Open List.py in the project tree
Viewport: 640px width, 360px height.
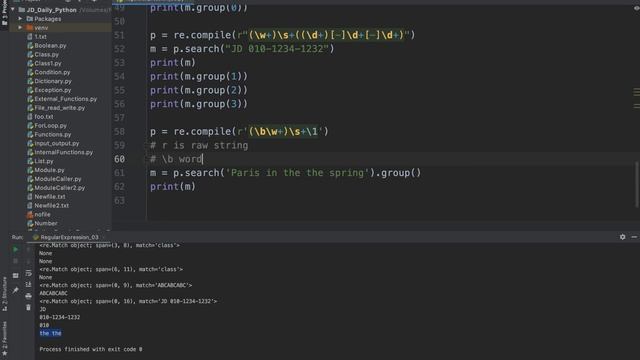coord(44,161)
